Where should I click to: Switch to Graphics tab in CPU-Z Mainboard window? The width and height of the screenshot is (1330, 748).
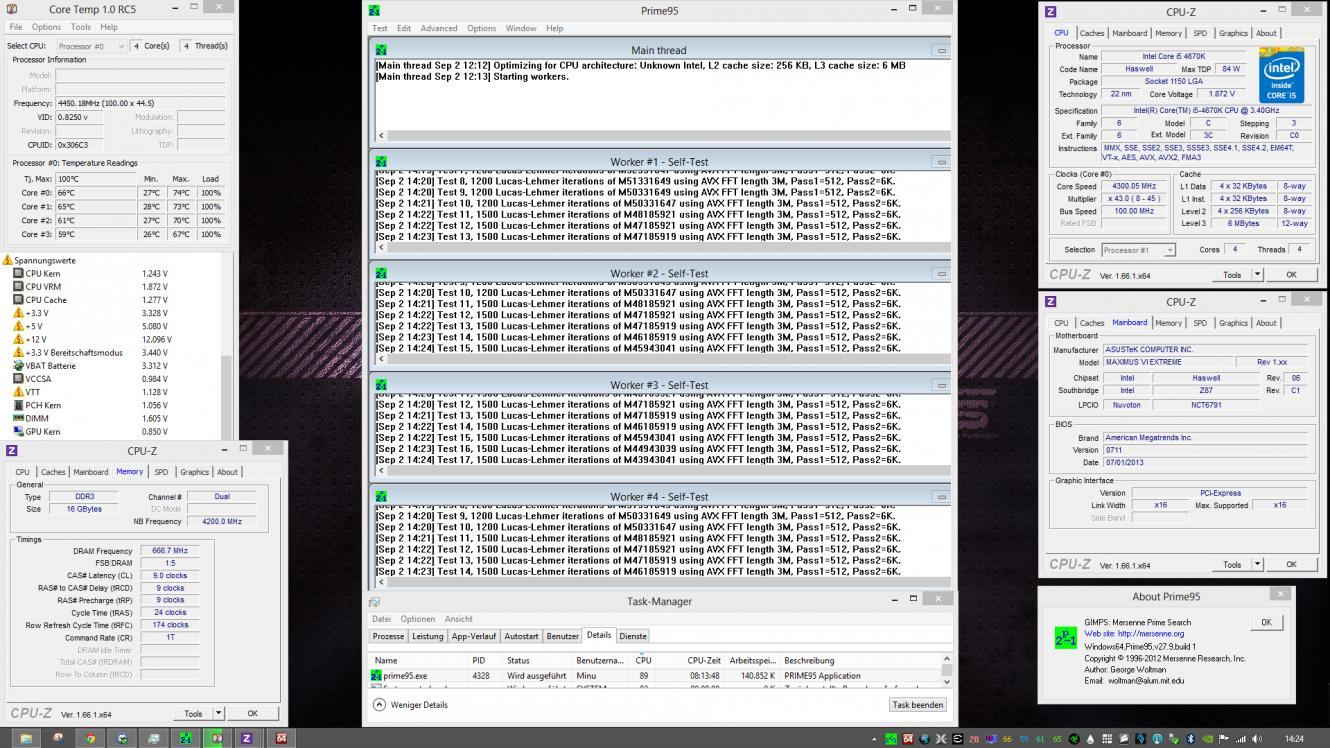point(1233,323)
